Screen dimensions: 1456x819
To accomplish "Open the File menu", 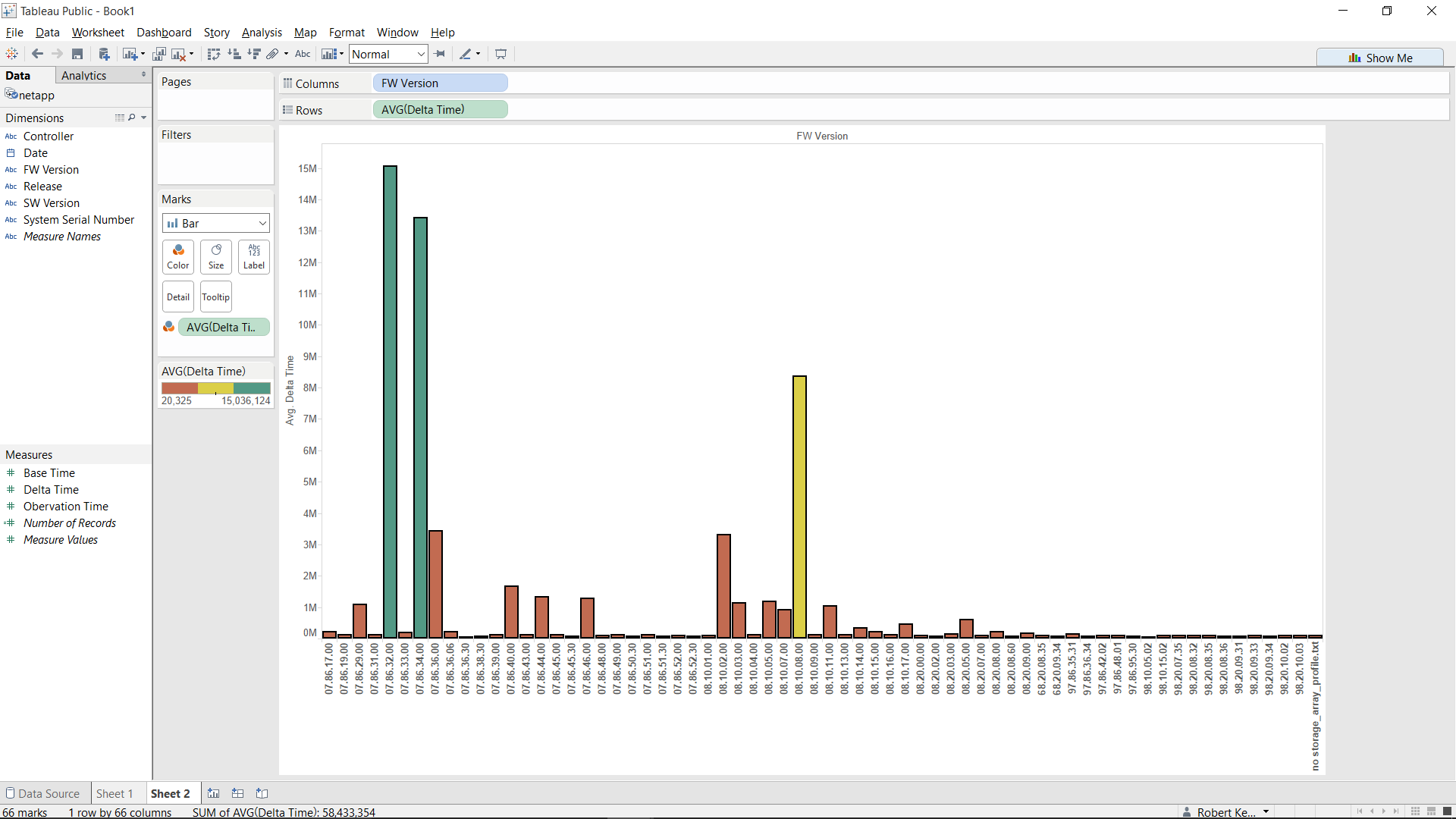I will [x=14, y=32].
